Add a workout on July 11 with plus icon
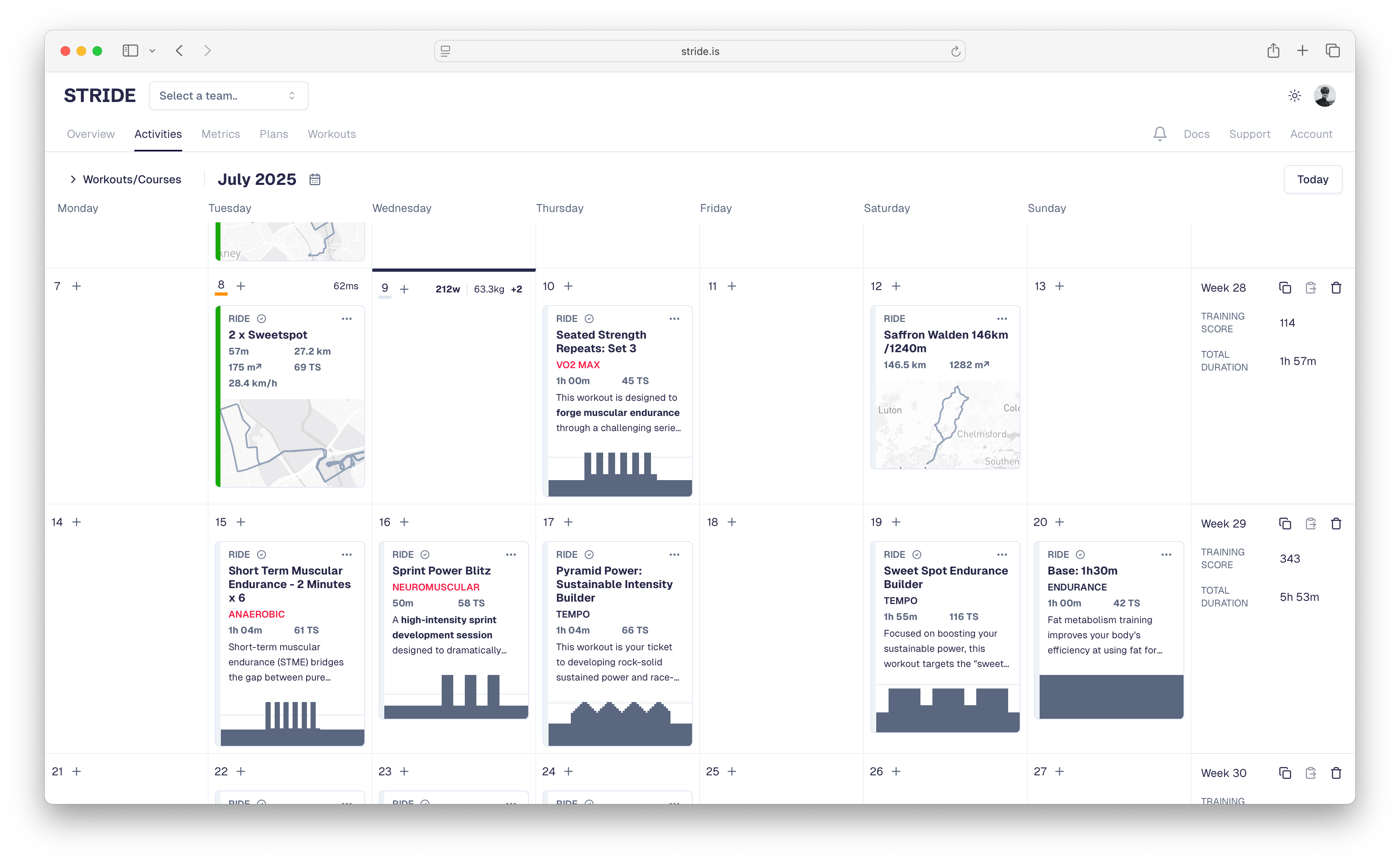 (x=733, y=286)
